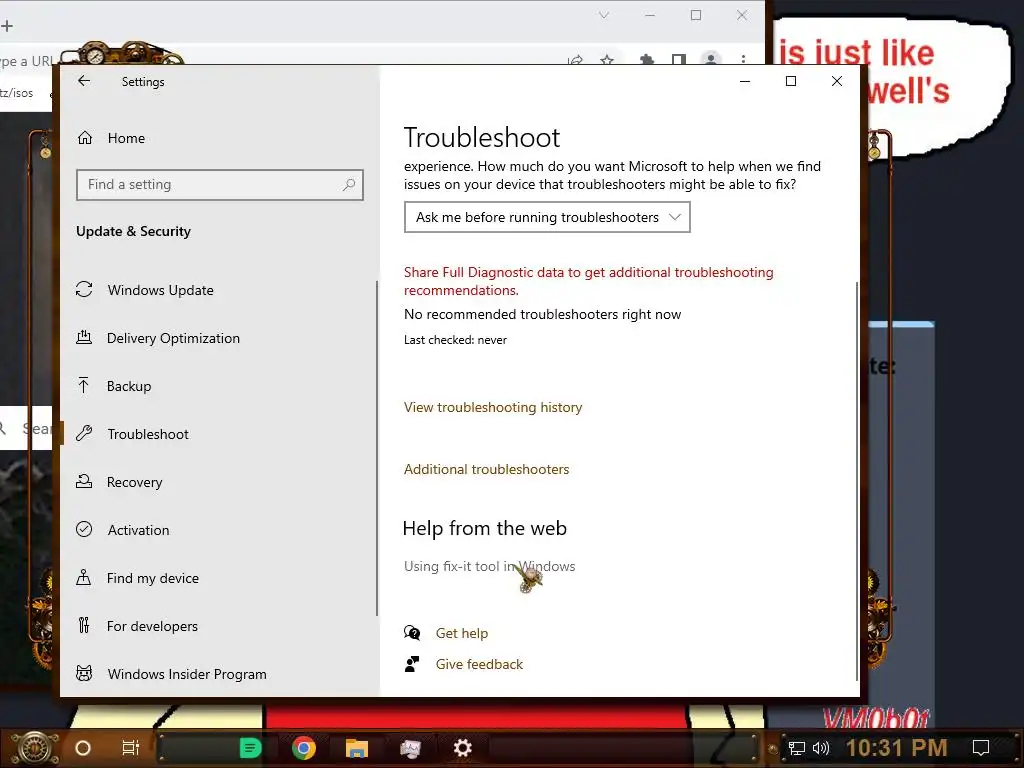Image resolution: width=1024 pixels, height=768 pixels.
Task: Click the Delivery Optimization icon
Action: [x=84, y=338]
